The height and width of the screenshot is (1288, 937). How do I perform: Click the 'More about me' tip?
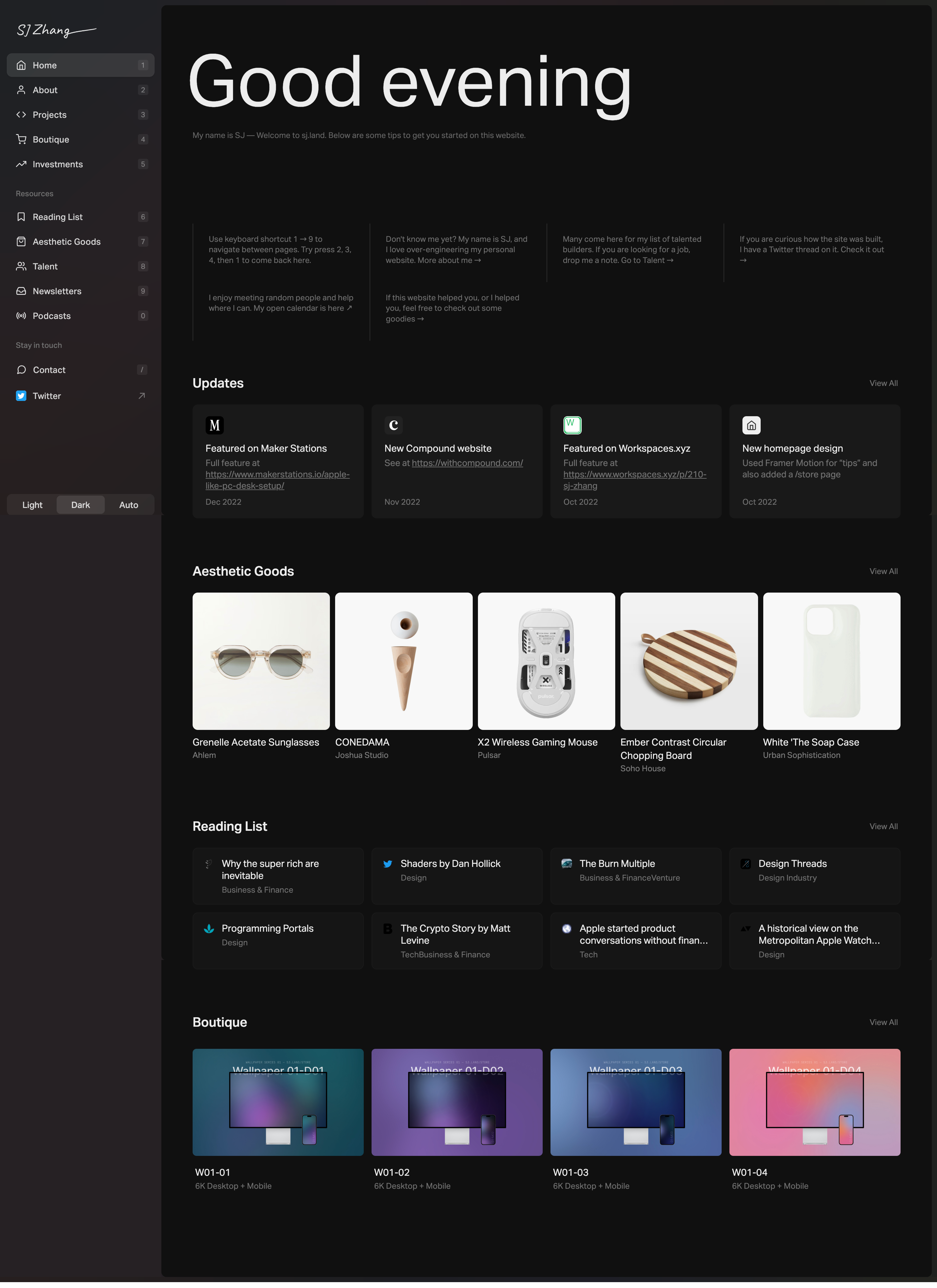tap(457, 250)
